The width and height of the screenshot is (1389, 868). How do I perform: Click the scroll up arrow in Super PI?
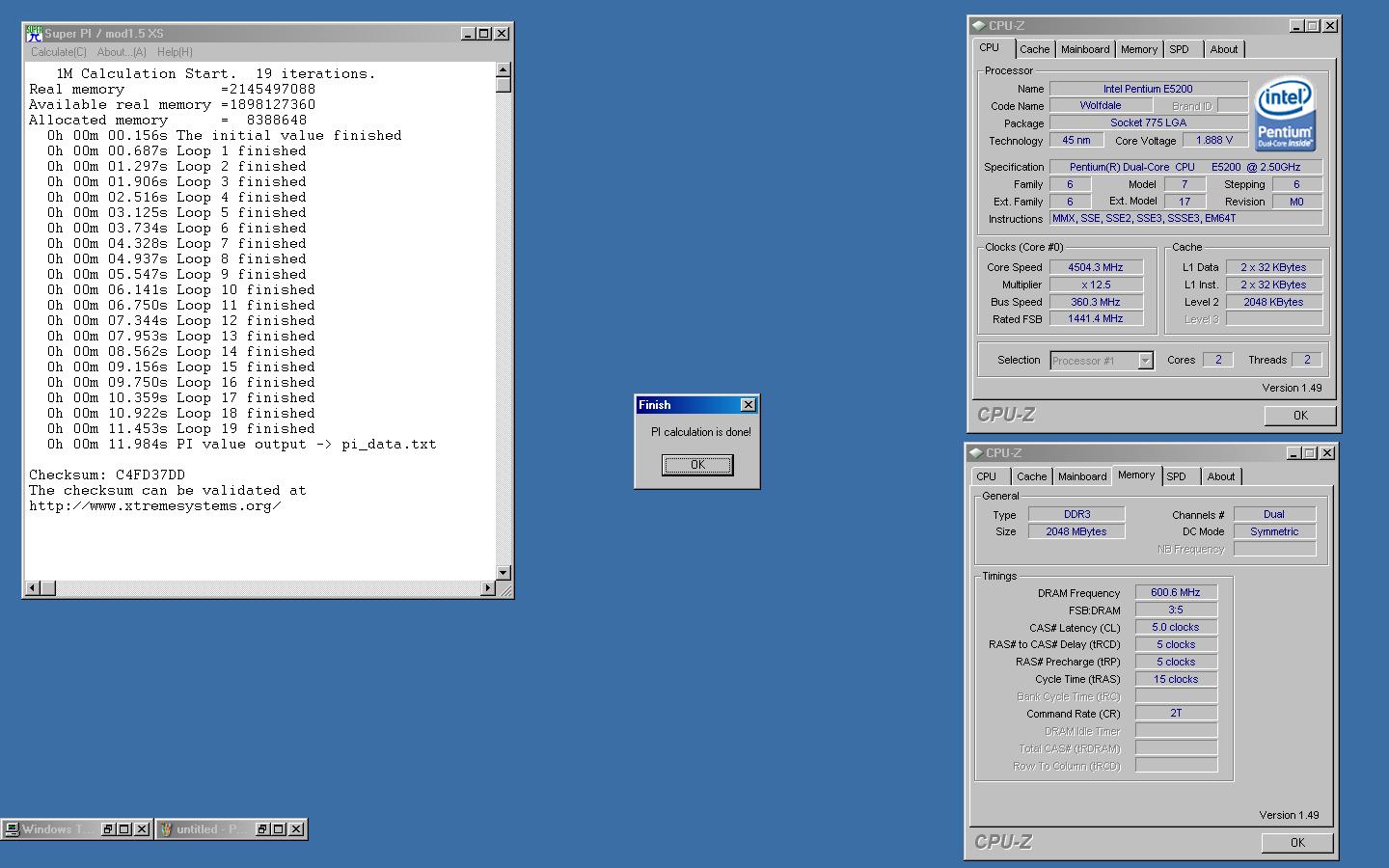[503, 69]
